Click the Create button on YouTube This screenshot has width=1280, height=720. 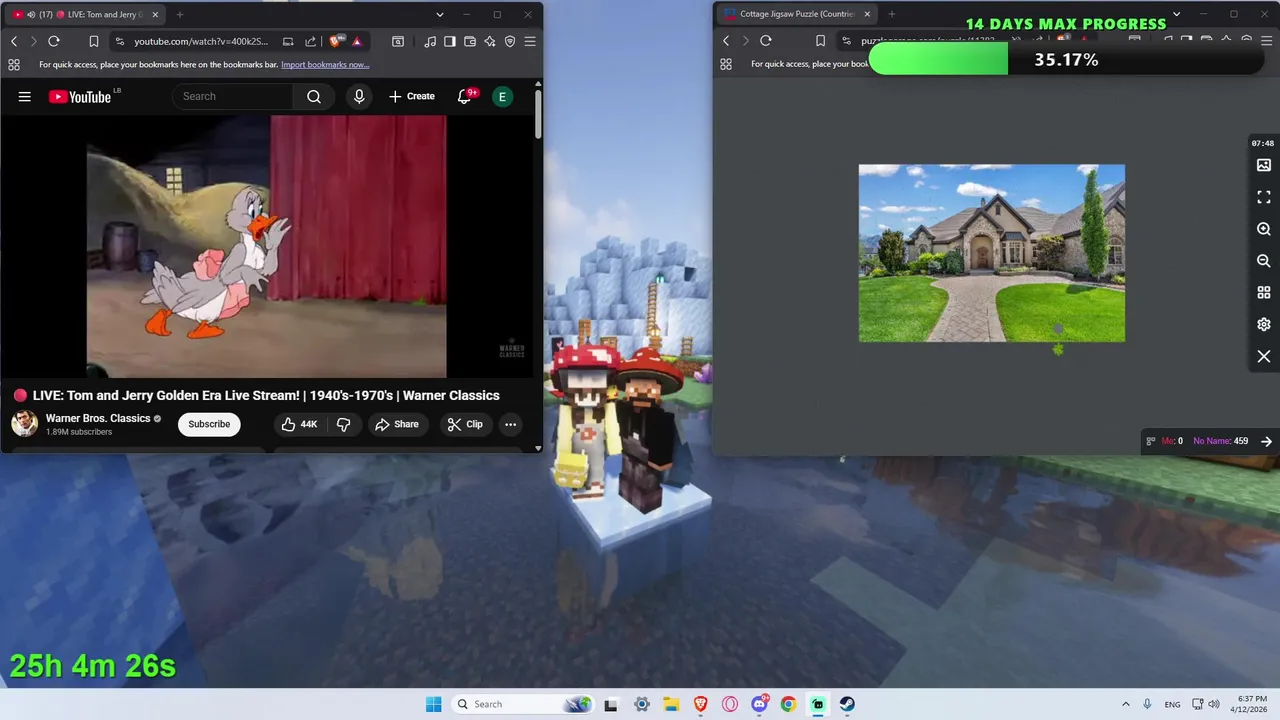411,96
